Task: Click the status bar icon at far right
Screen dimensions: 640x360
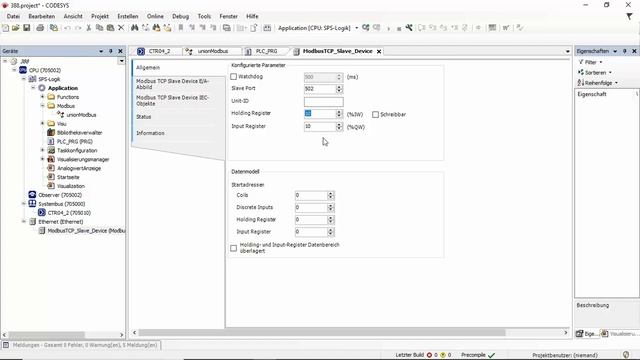Action: (626, 355)
